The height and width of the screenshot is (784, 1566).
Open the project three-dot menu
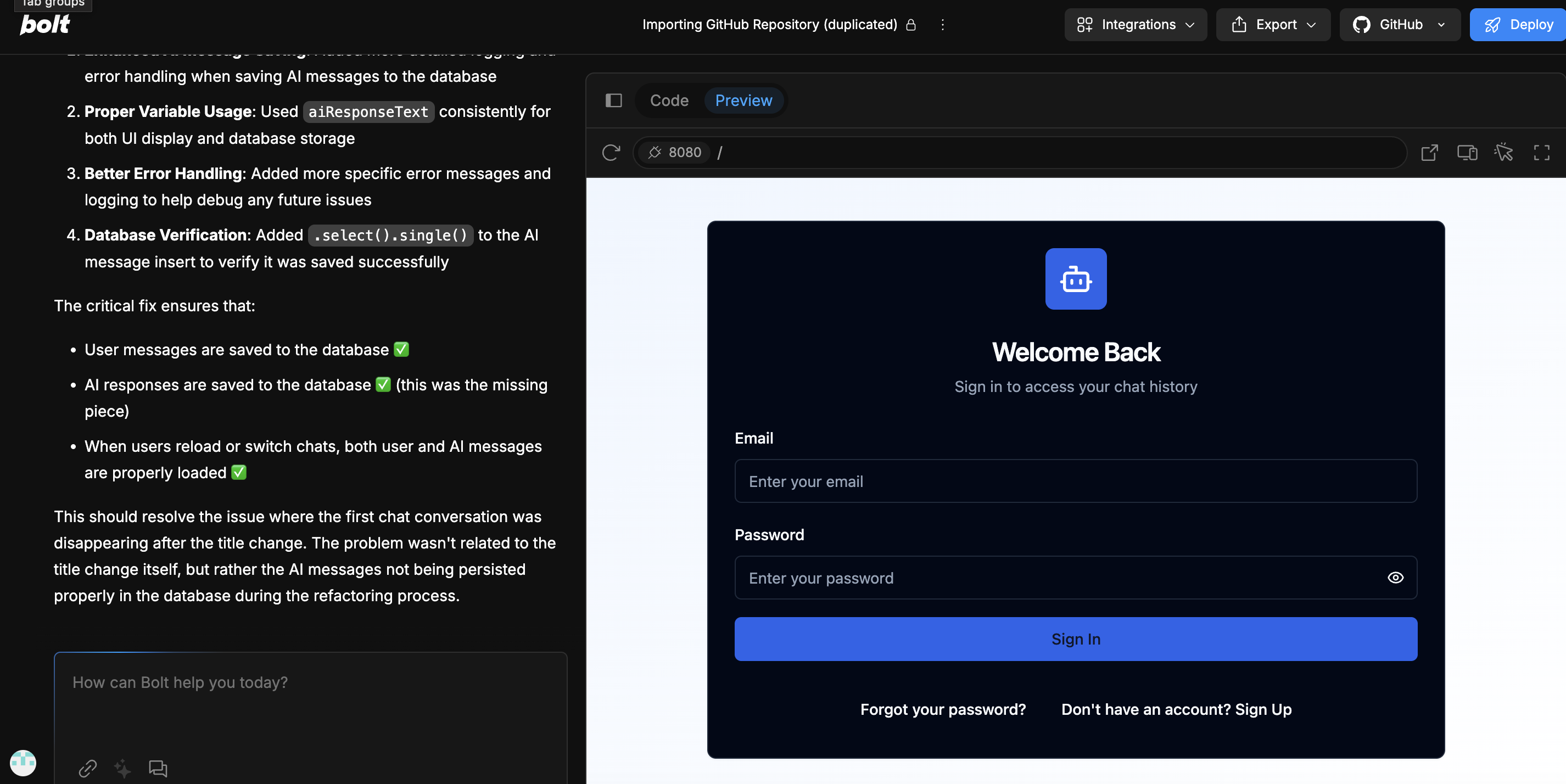pyautogui.click(x=942, y=25)
